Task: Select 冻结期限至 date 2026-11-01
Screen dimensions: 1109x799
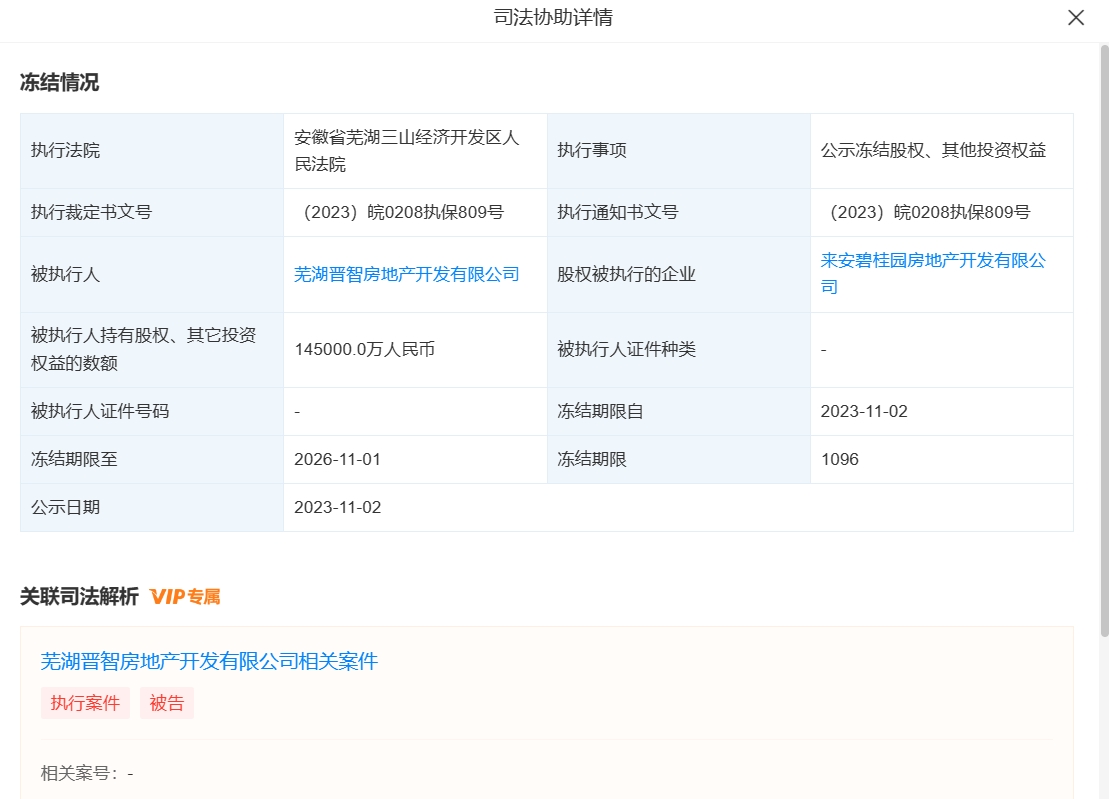Action: point(337,460)
